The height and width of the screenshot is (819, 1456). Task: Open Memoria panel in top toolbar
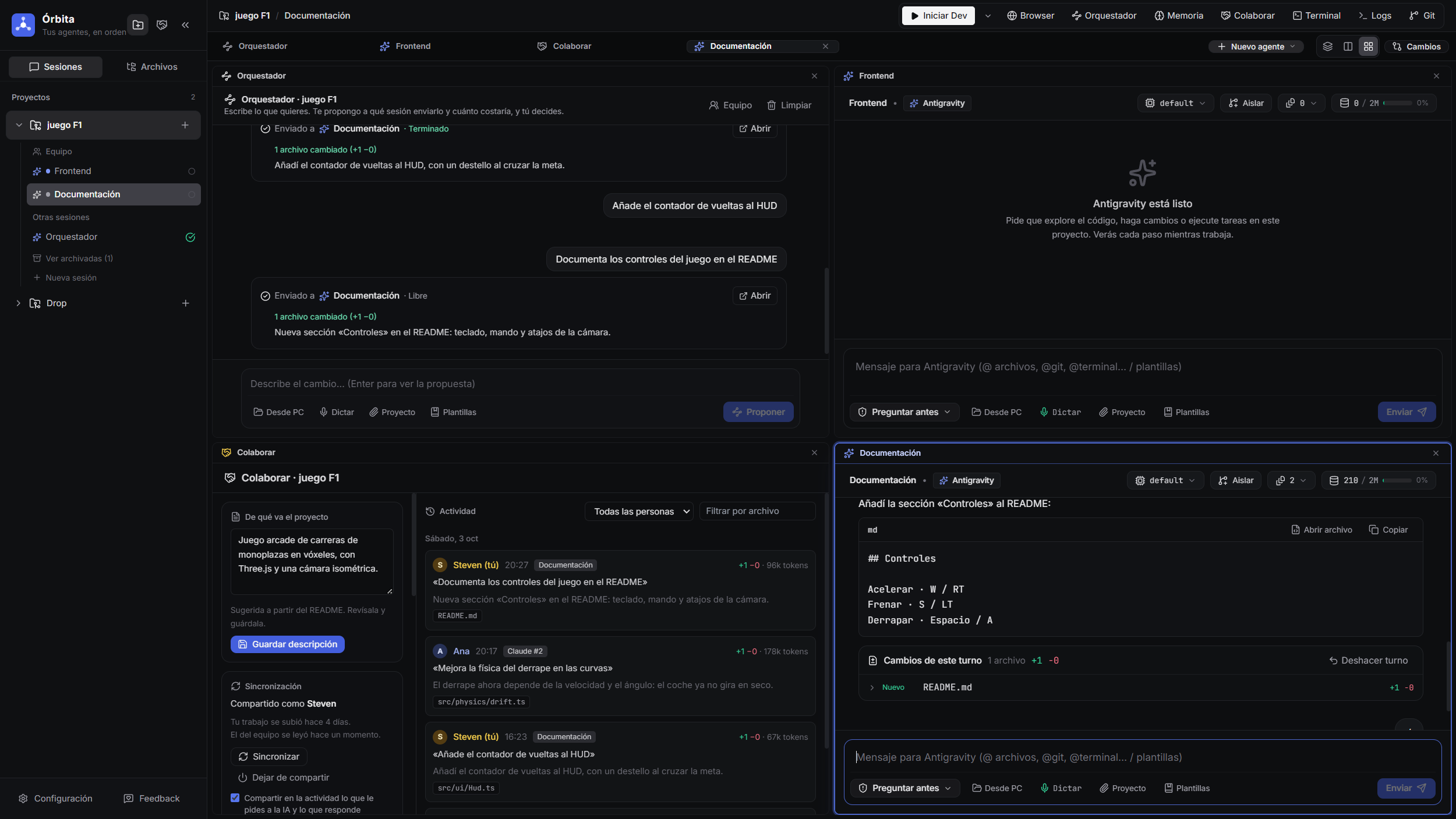[1179, 16]
